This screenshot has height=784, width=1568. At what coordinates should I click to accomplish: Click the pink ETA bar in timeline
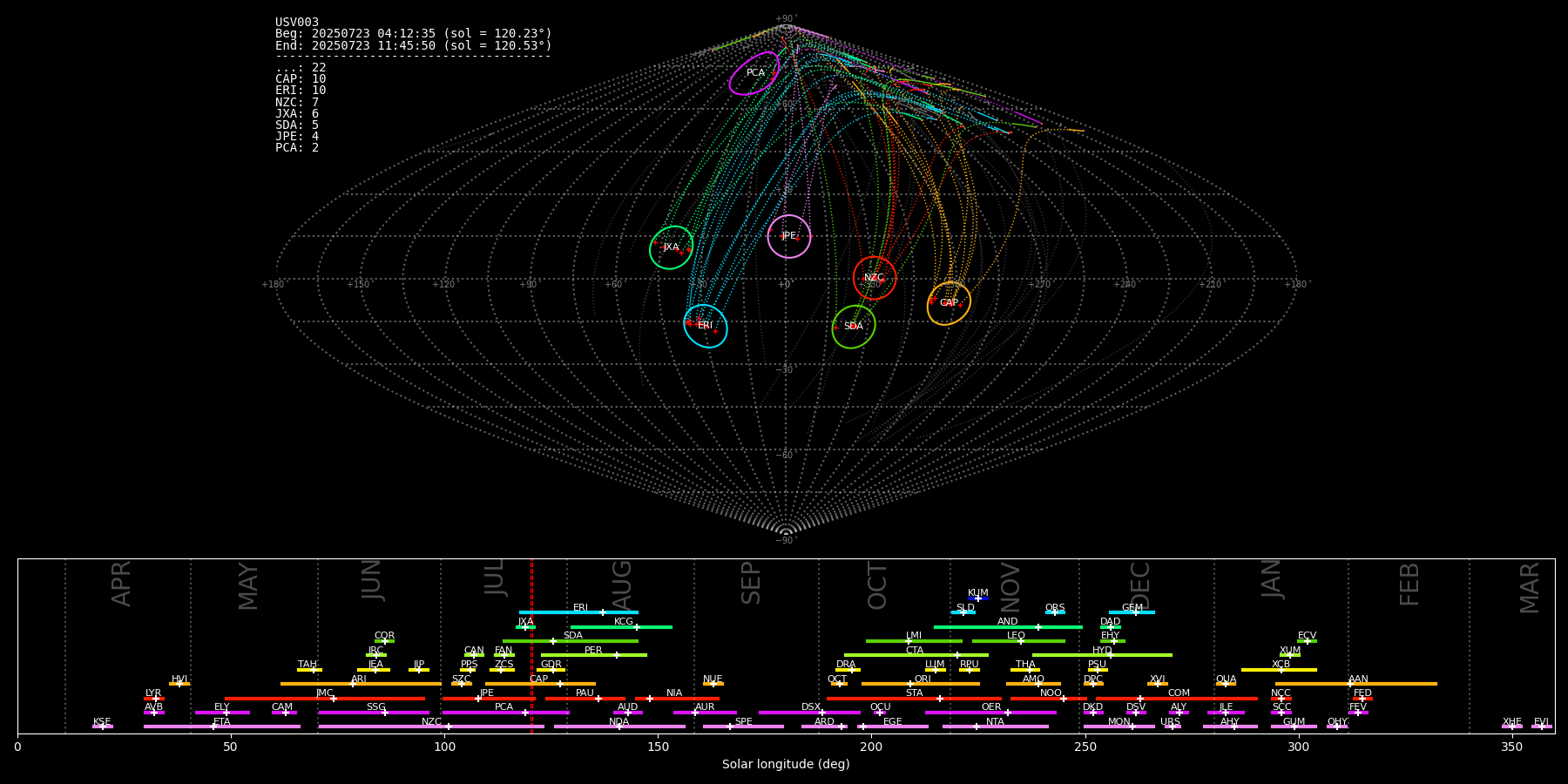[x=222, y=727]
